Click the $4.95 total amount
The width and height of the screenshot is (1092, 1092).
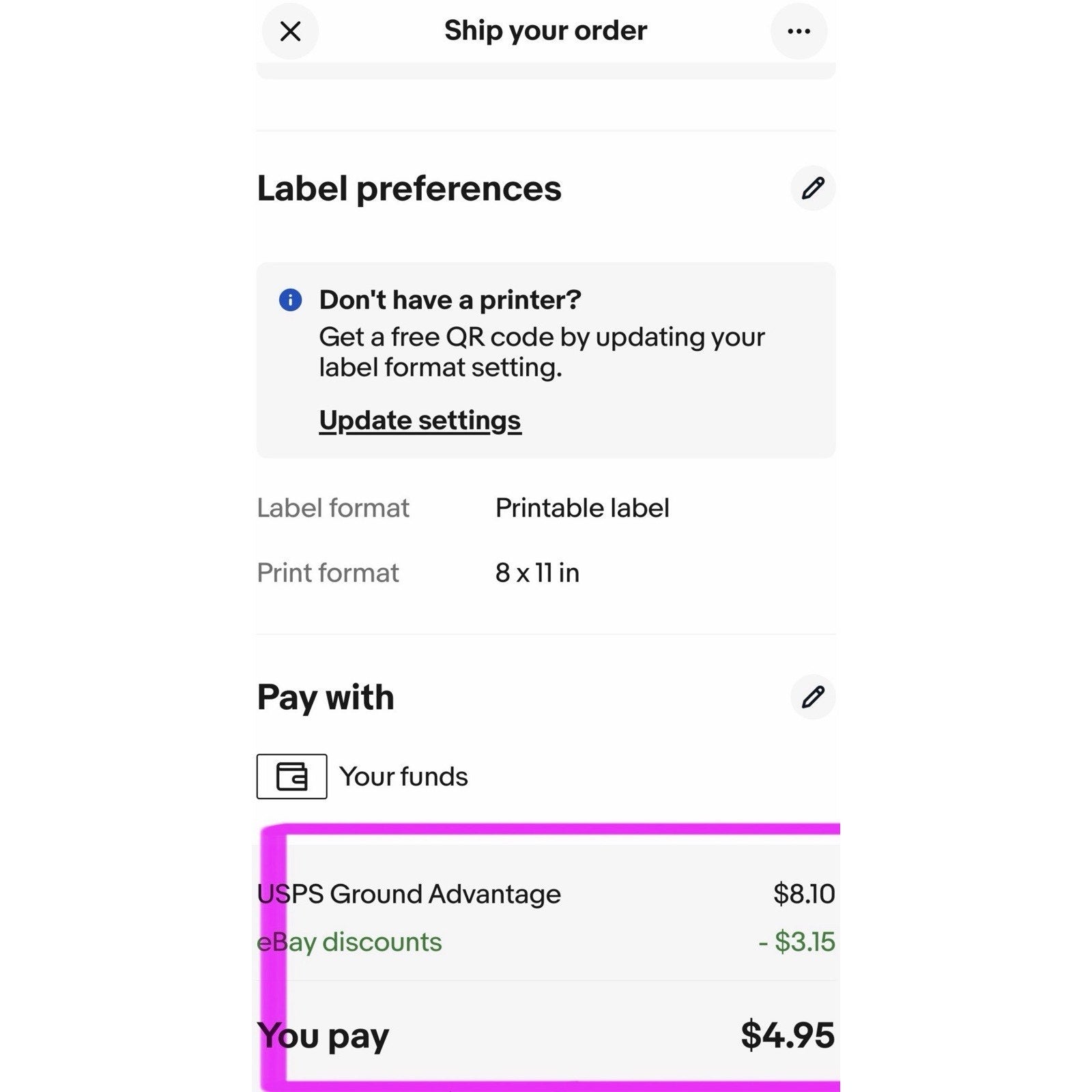tap(787, 1035)
